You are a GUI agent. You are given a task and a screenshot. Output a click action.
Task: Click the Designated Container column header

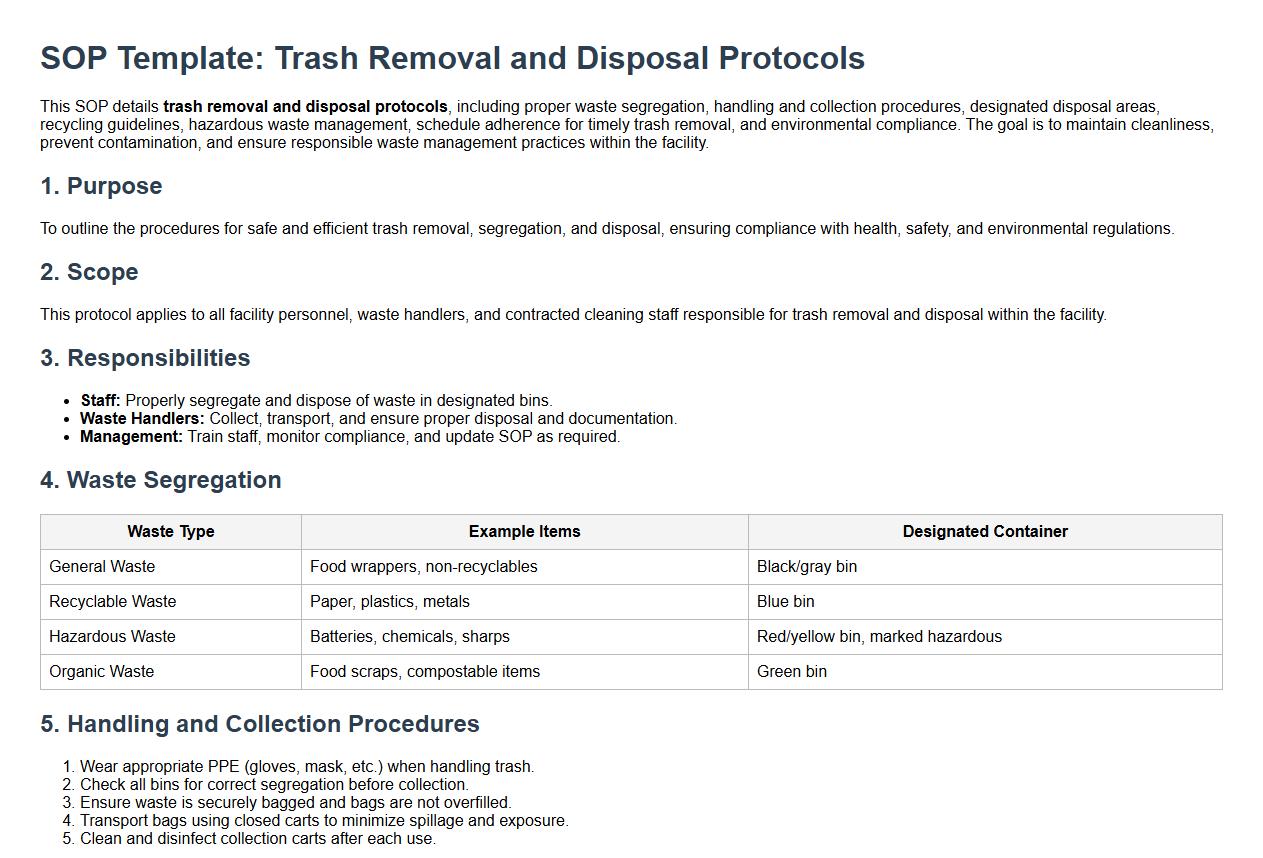984,532
